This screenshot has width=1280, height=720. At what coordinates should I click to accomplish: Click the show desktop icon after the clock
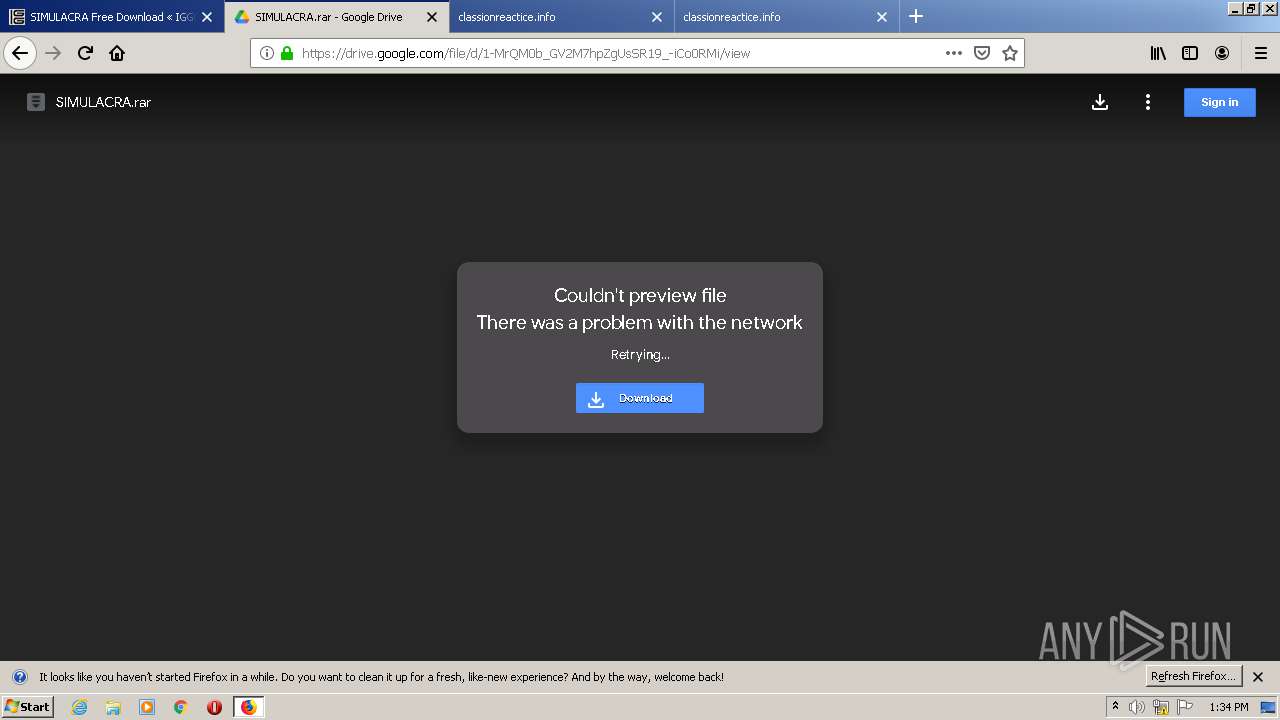(1269, 707)
